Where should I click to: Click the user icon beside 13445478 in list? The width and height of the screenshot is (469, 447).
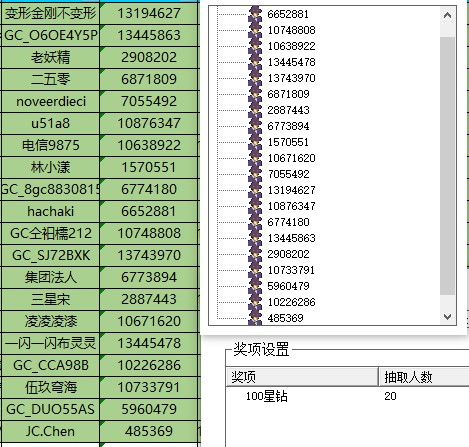(255, 62)
